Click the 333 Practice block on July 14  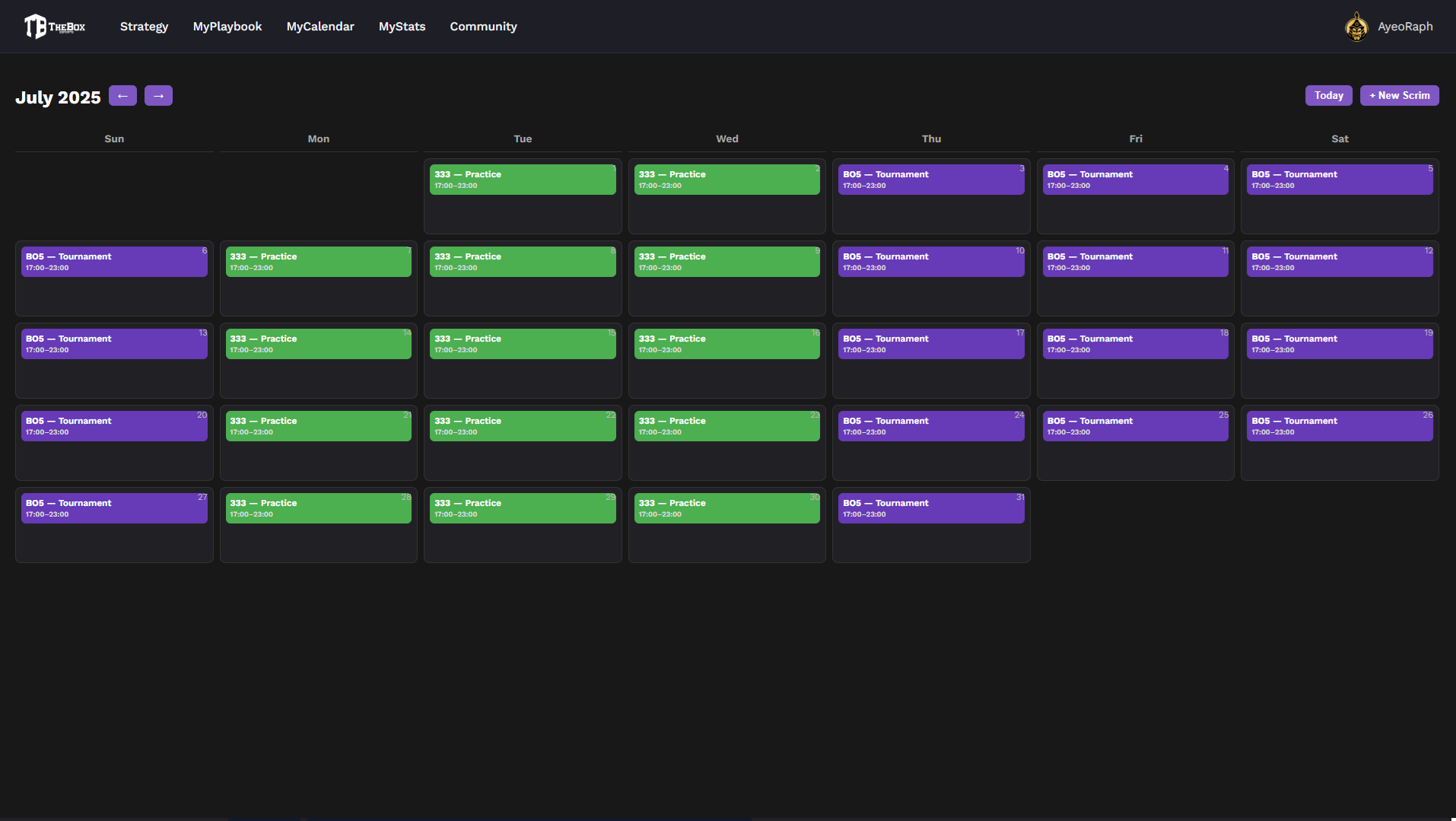coord(318,343)
